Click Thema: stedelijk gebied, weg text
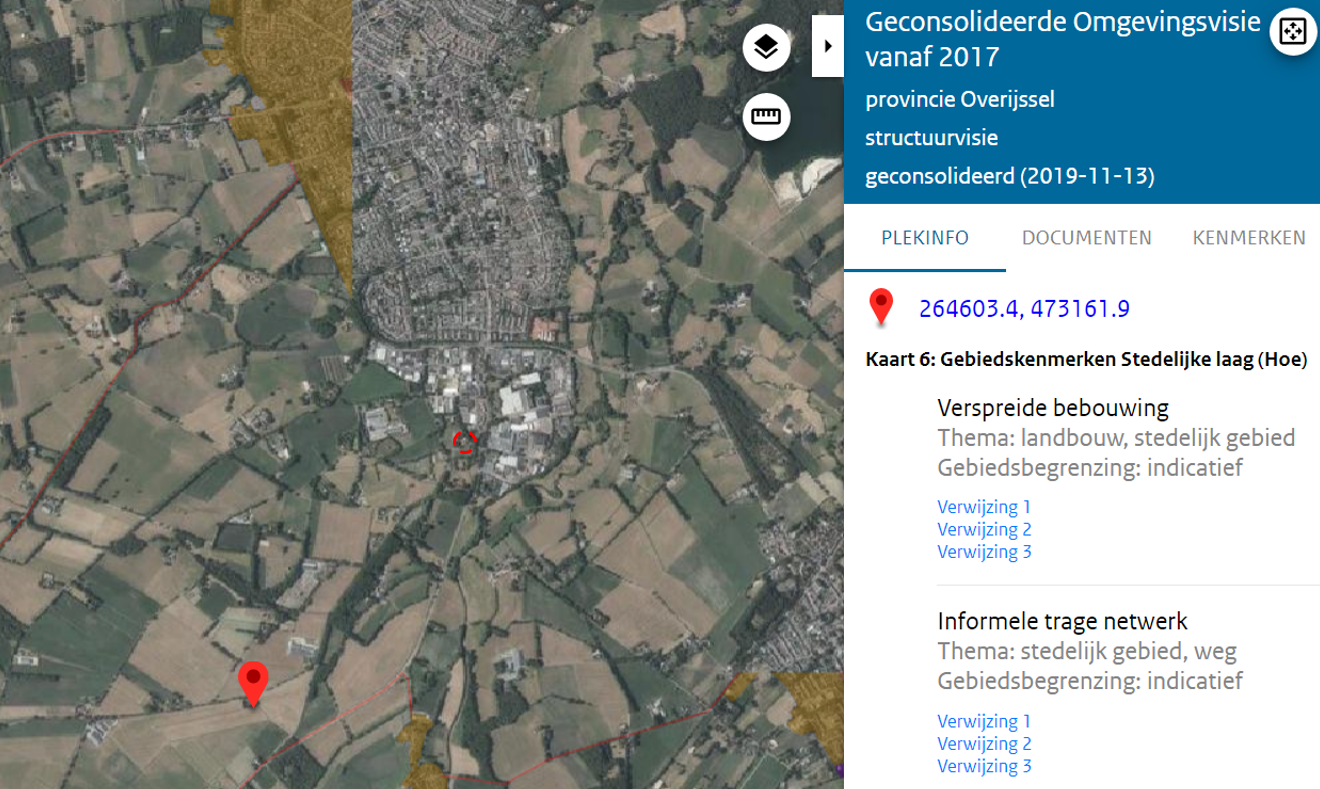 pos(1087,652)
